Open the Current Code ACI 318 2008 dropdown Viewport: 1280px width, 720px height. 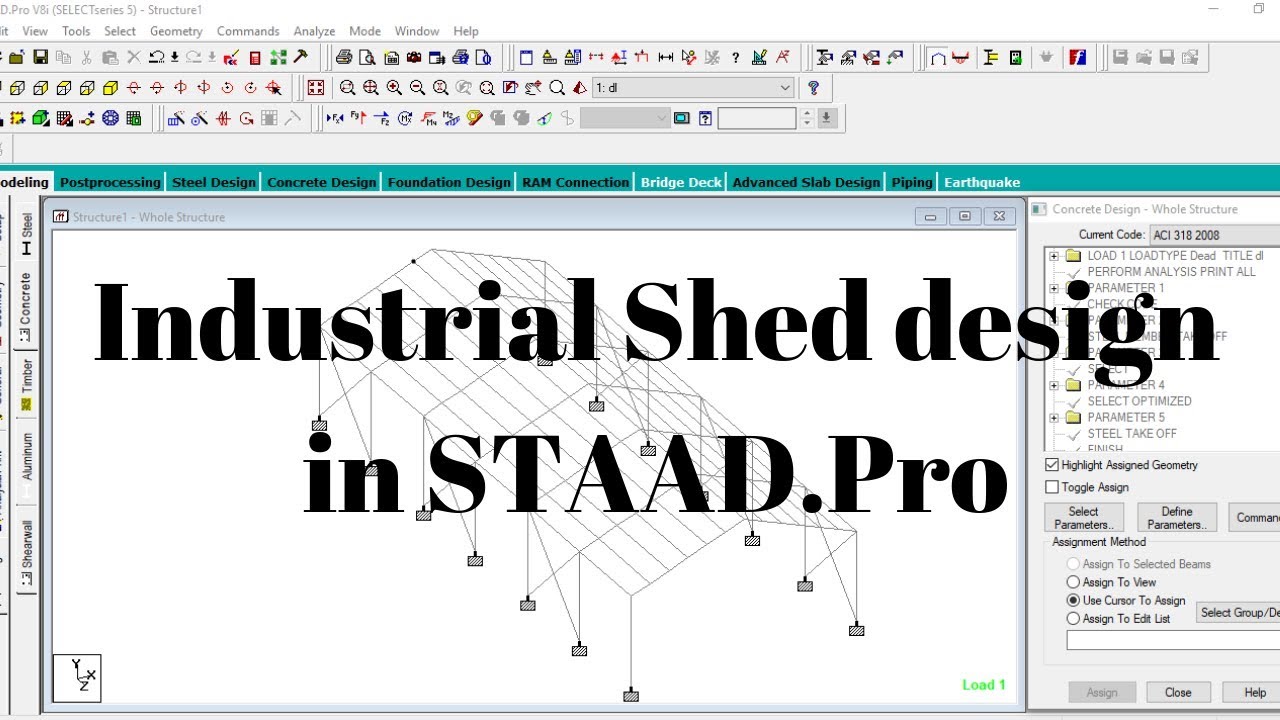1214,235
